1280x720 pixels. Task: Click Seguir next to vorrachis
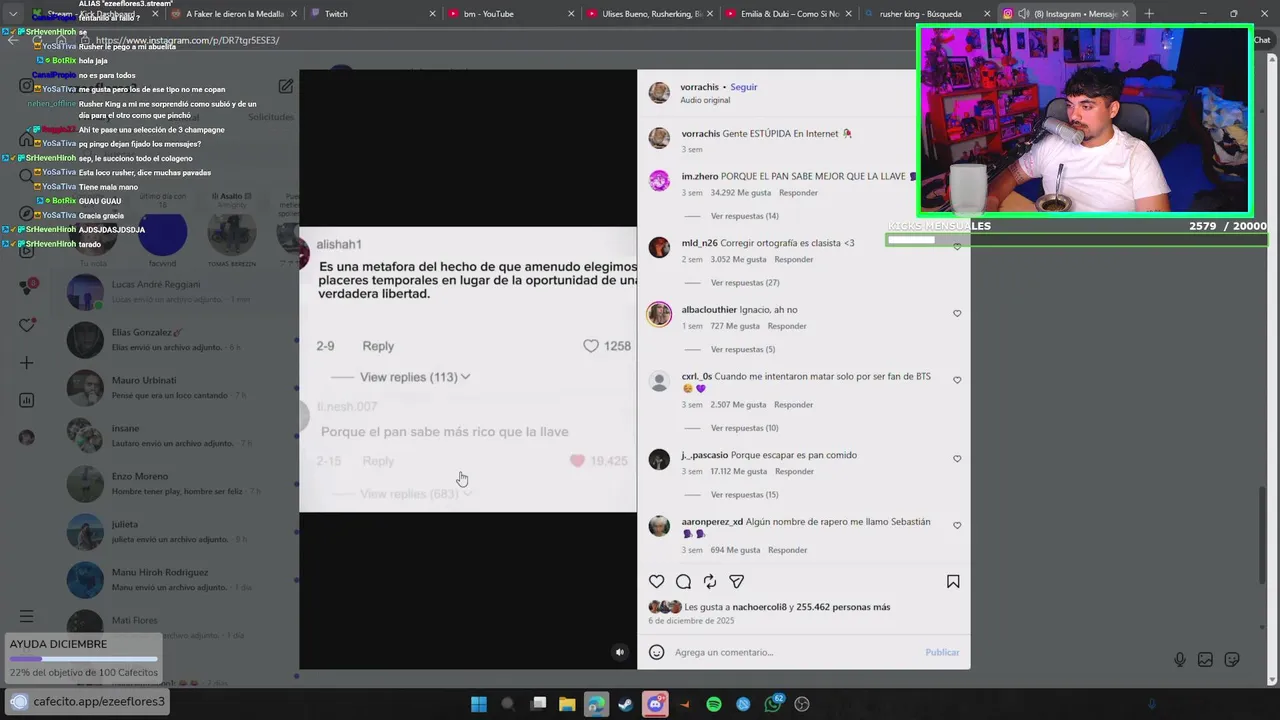click(744, 87)
